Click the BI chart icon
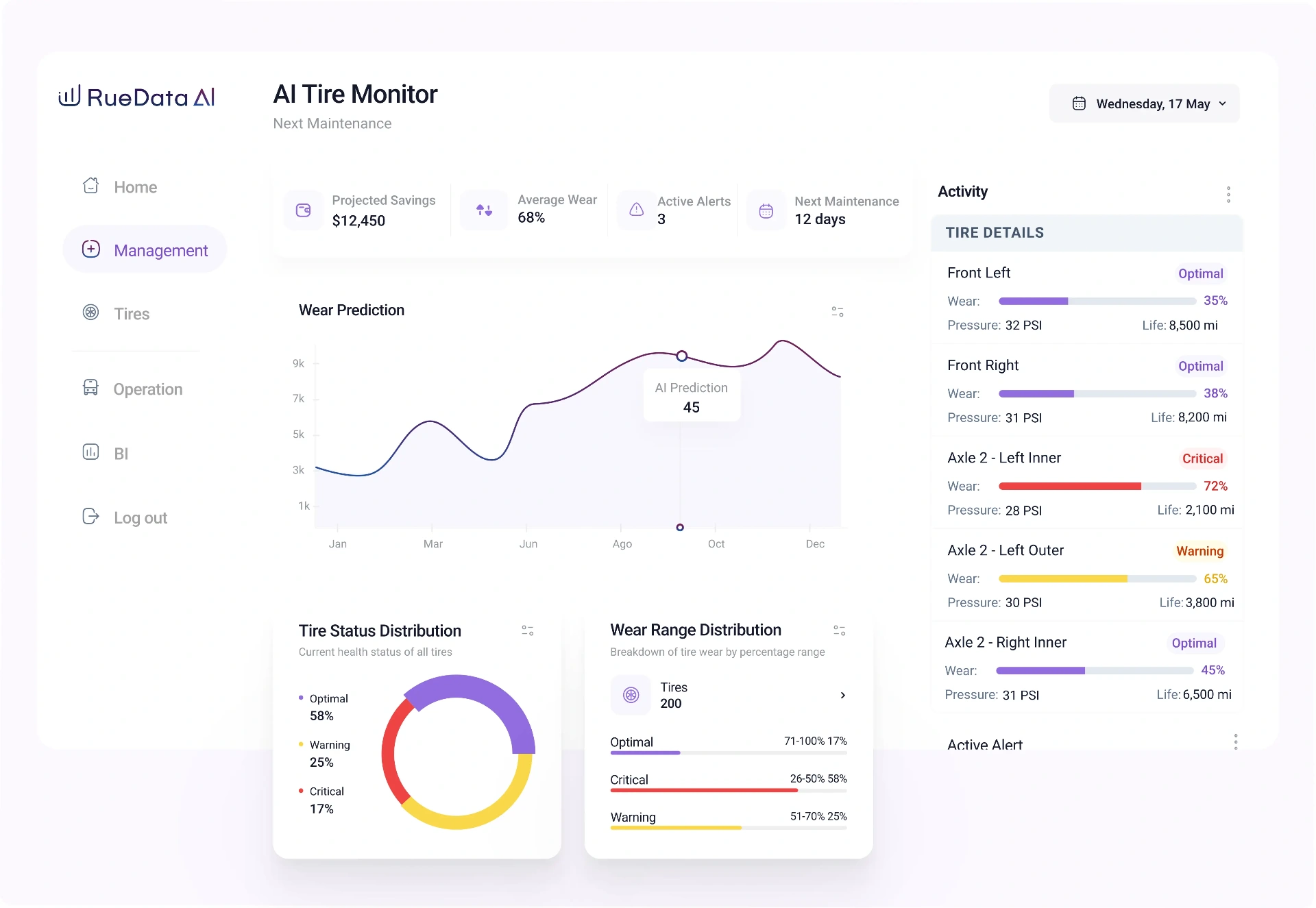The image size is (1316, 908). coord(90,452)
